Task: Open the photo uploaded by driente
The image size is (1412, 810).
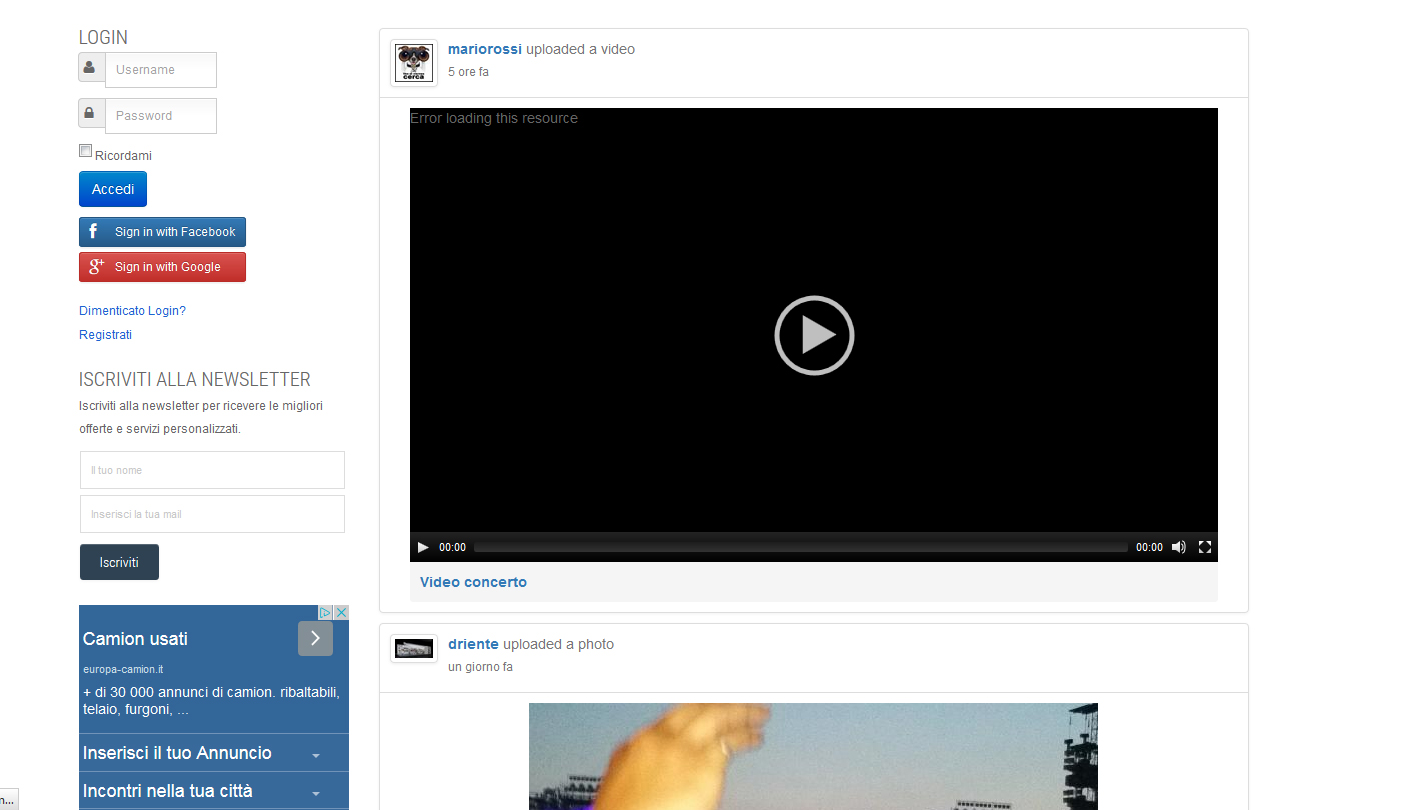Action: [x=813, y=756]
